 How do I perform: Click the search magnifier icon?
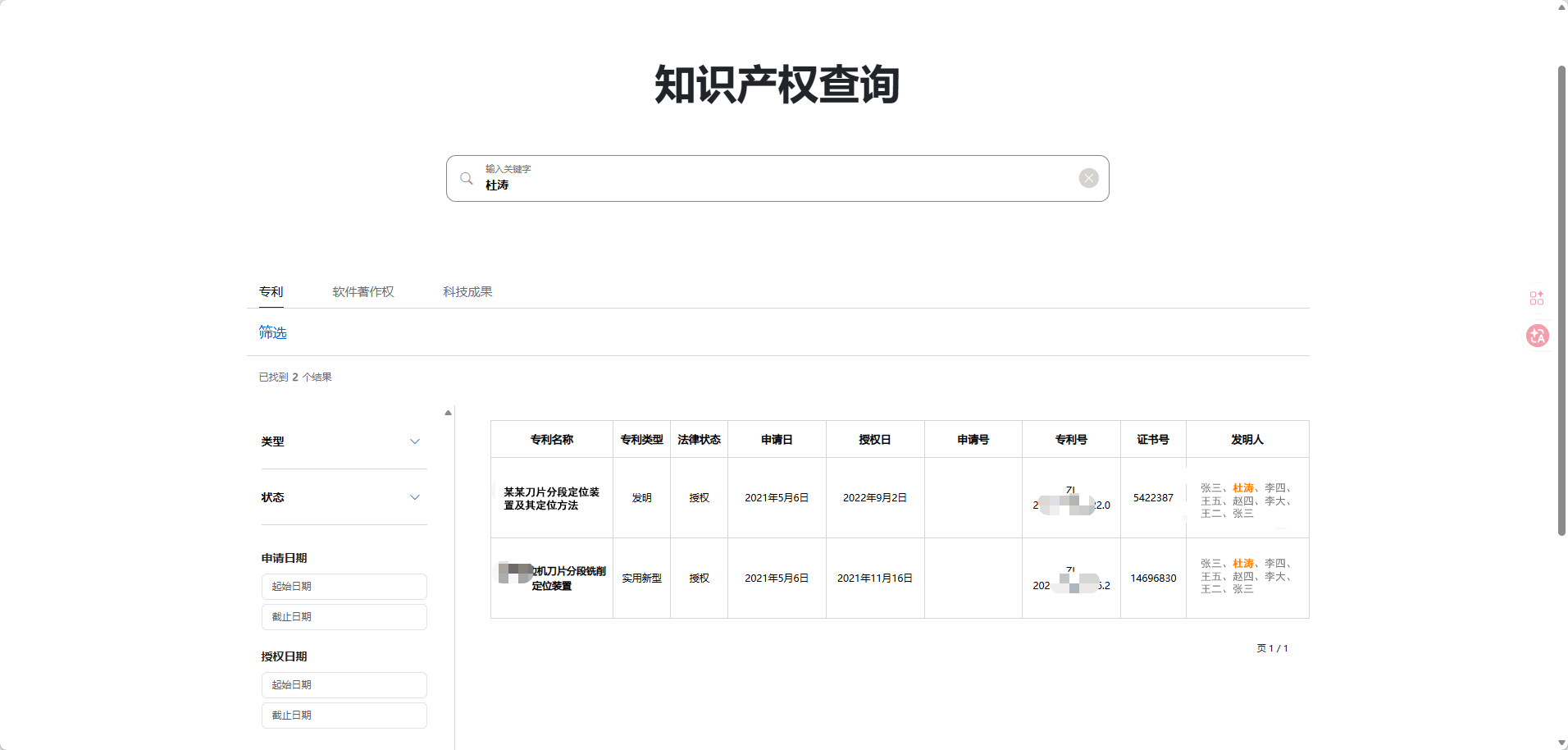(466, 178)
